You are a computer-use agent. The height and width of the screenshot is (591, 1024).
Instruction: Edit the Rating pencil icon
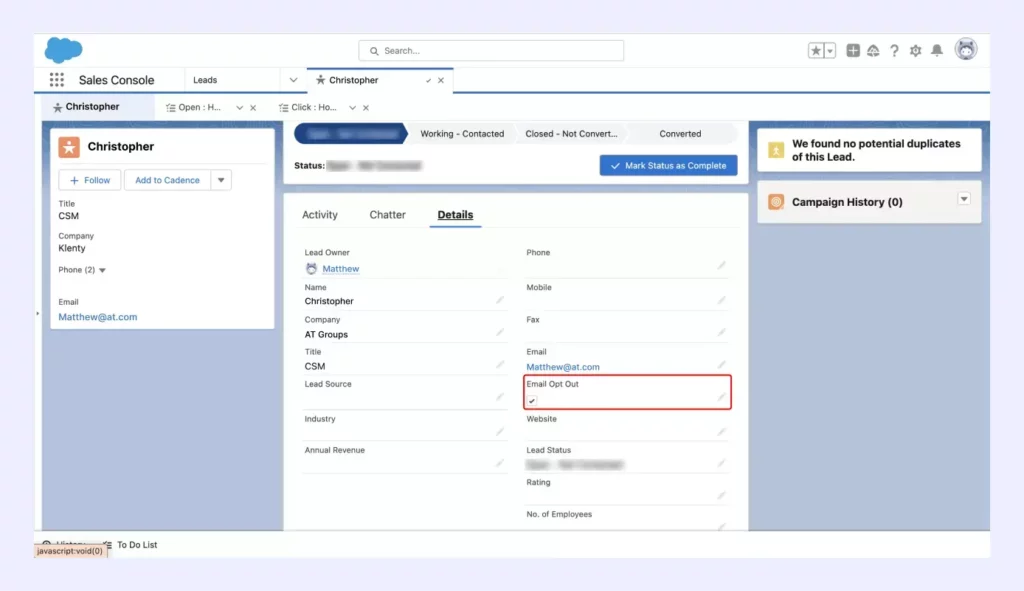(x=721, y=496)
